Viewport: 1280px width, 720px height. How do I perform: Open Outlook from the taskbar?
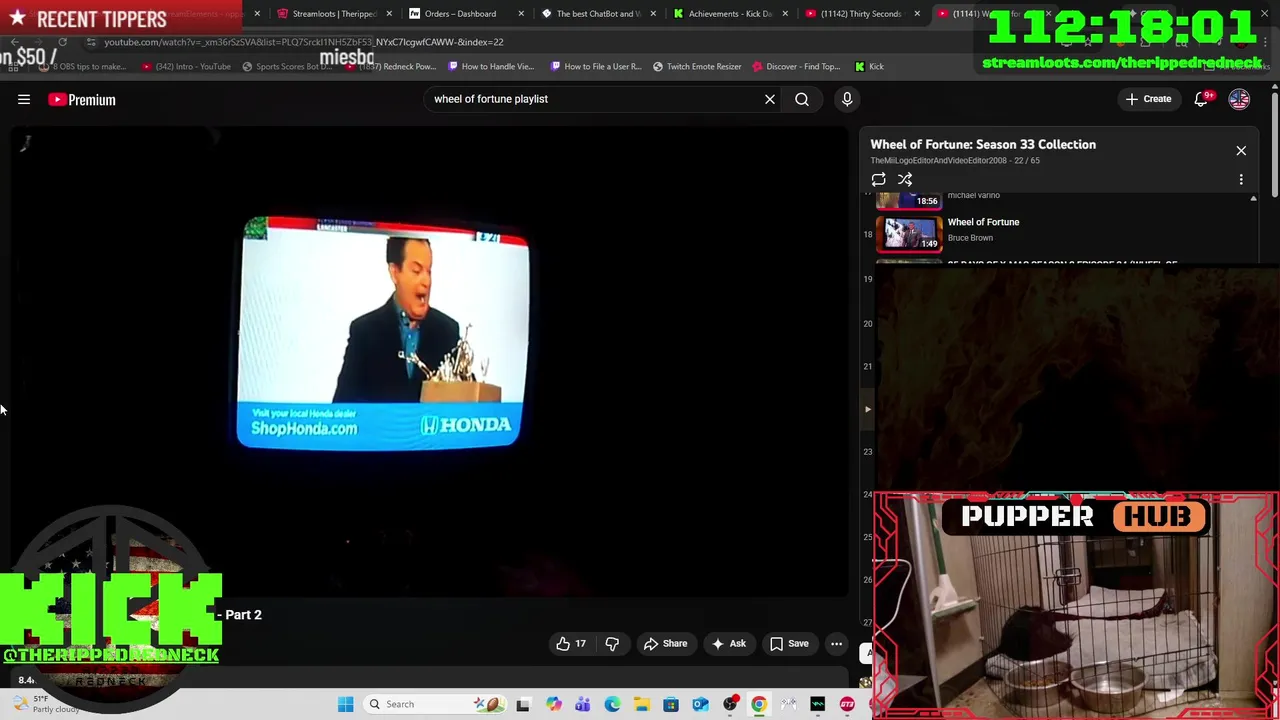coord(700,704)
